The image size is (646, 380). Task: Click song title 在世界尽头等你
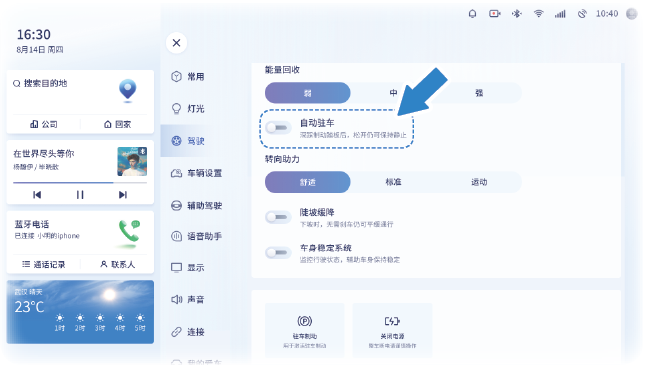coord(44,154)
